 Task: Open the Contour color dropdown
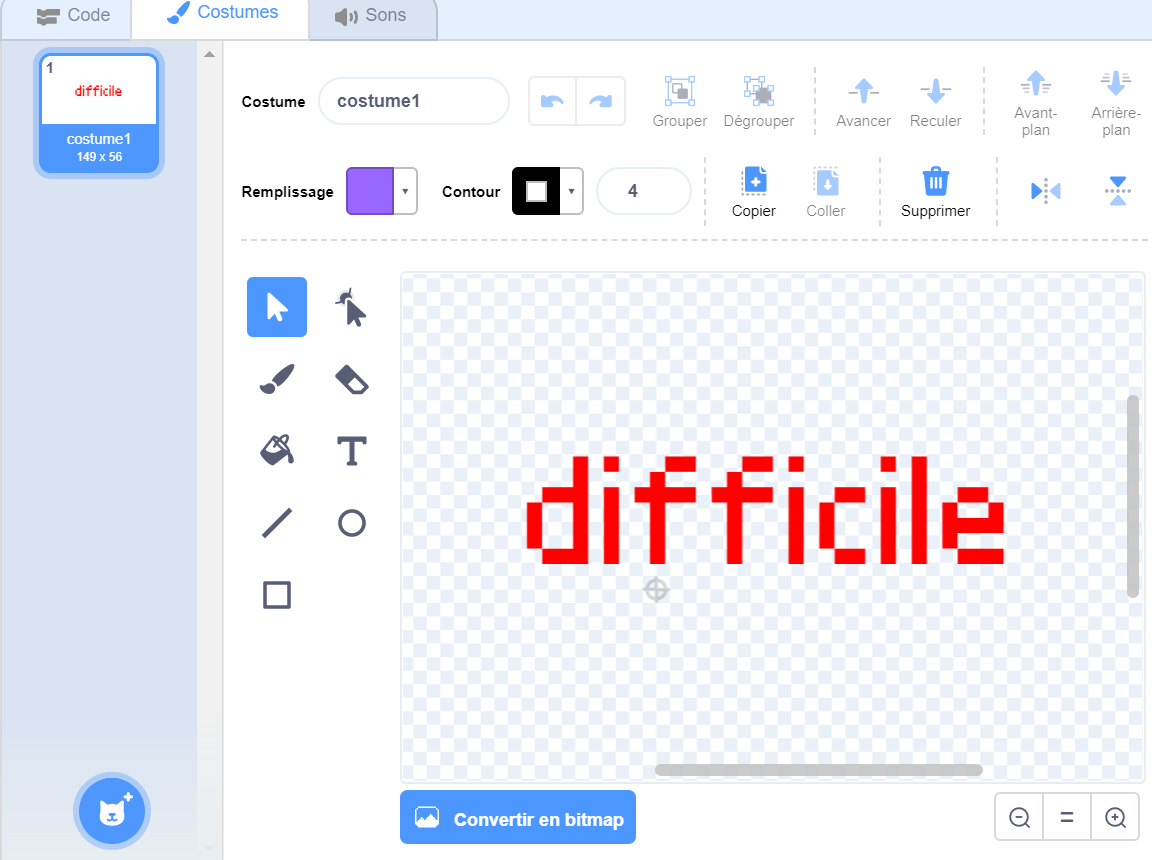coord(571,191)
